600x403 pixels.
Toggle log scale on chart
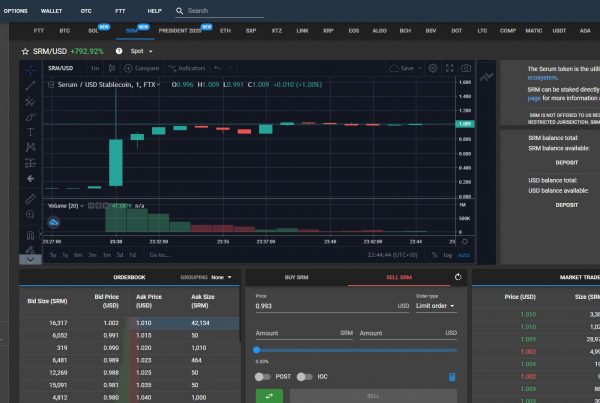[447, 255]
